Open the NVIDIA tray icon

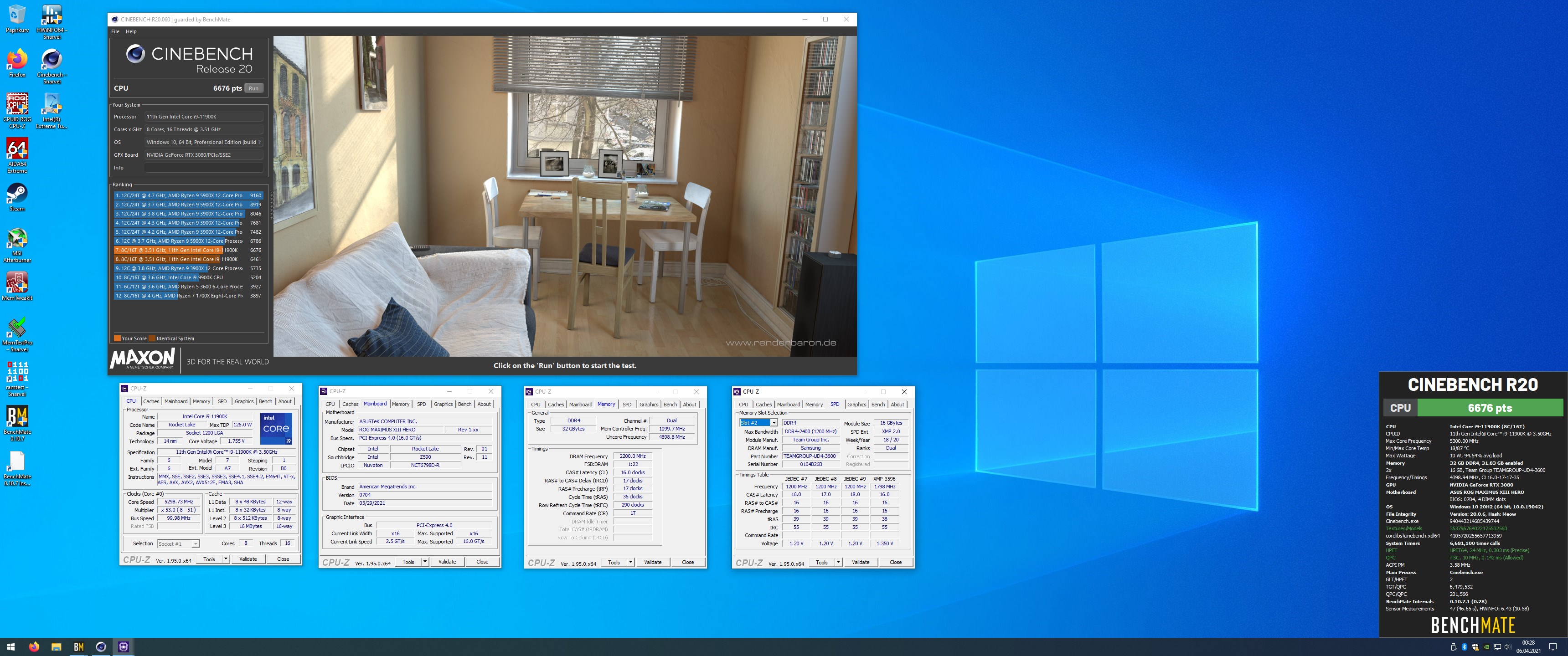pos(1486,647)
